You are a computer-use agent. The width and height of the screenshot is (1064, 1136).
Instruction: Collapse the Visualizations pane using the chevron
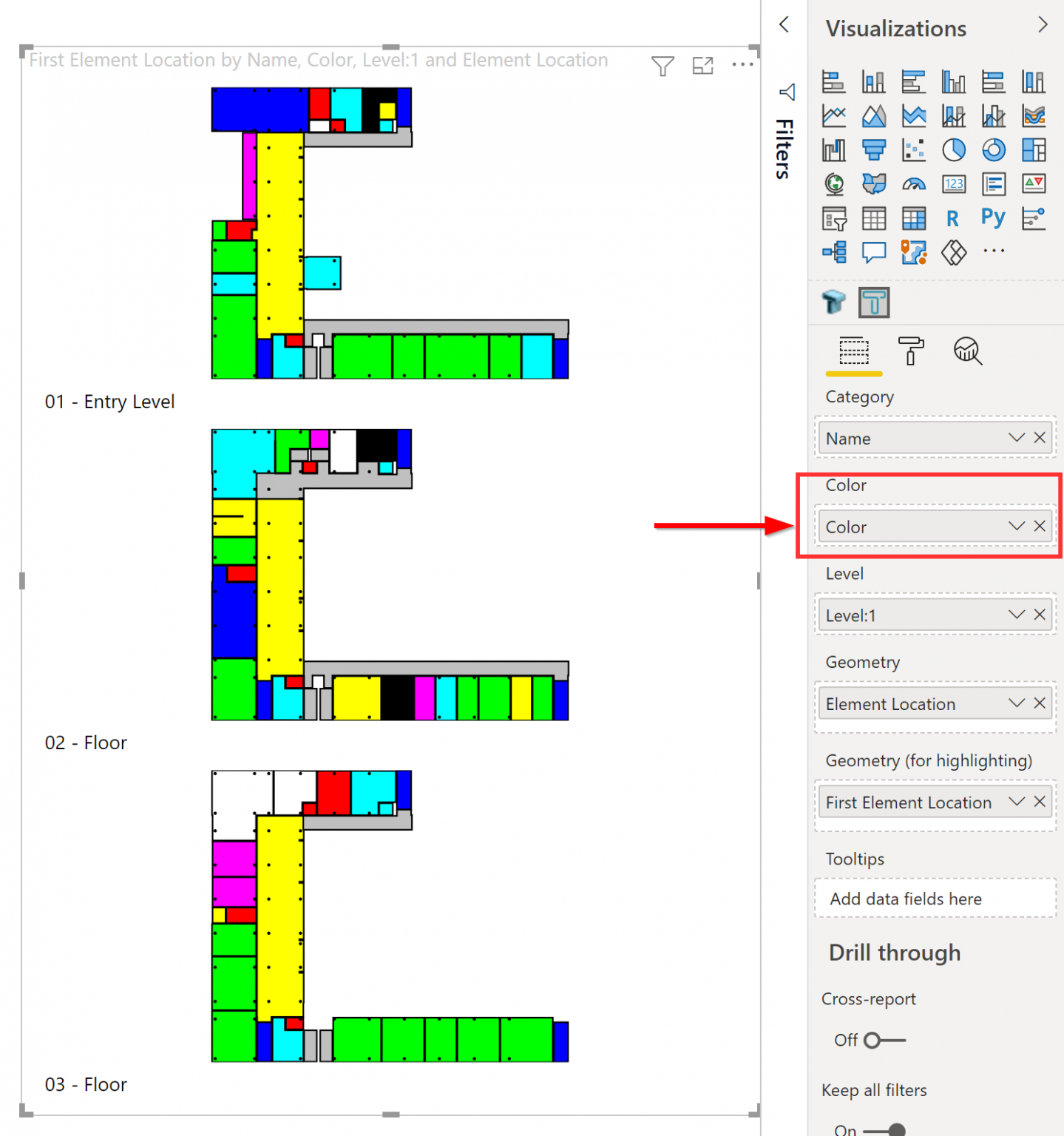click(x=1043, y=24)
